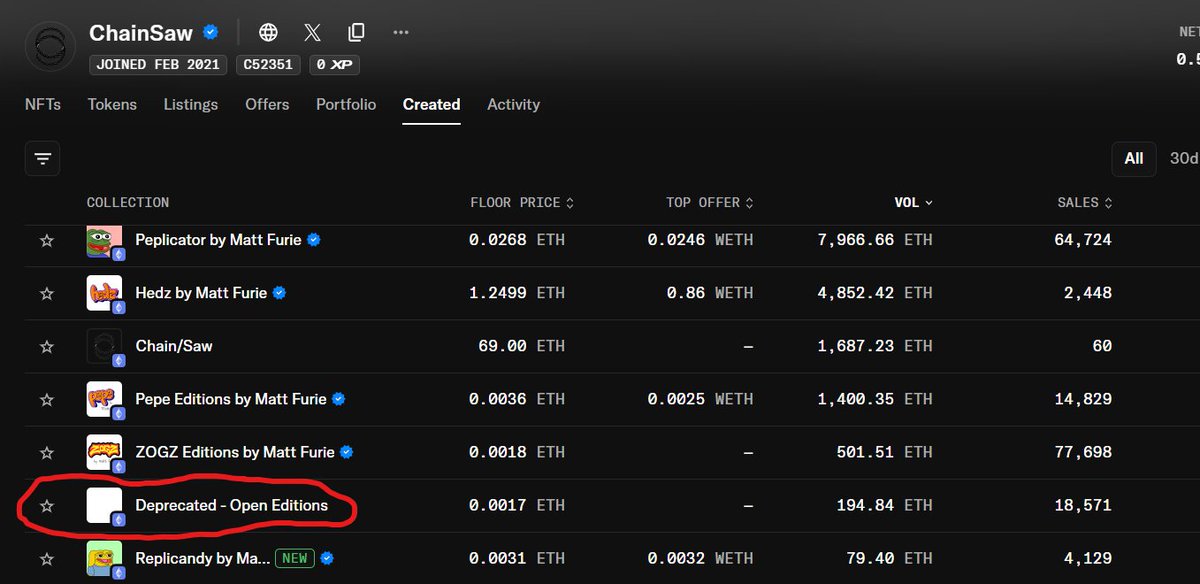The image size is (1200, 584).
Task: Open the three-dot more options menu
Action: [401, 32]
